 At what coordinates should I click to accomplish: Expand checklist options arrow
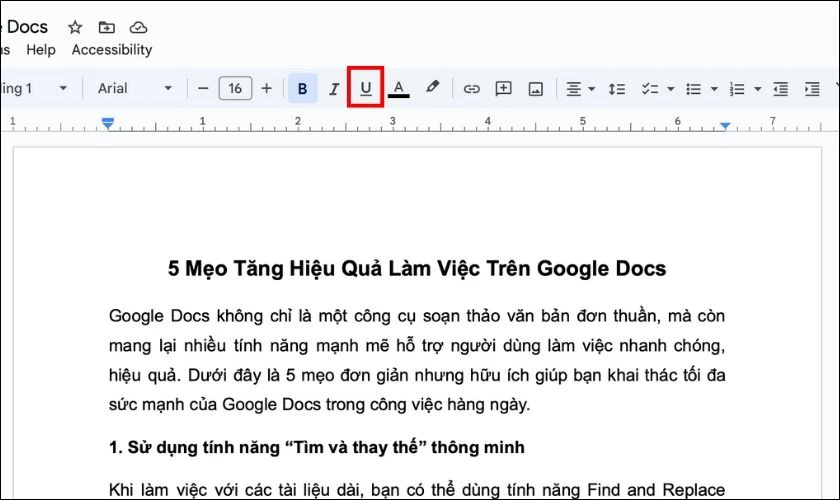pos(671,89)
